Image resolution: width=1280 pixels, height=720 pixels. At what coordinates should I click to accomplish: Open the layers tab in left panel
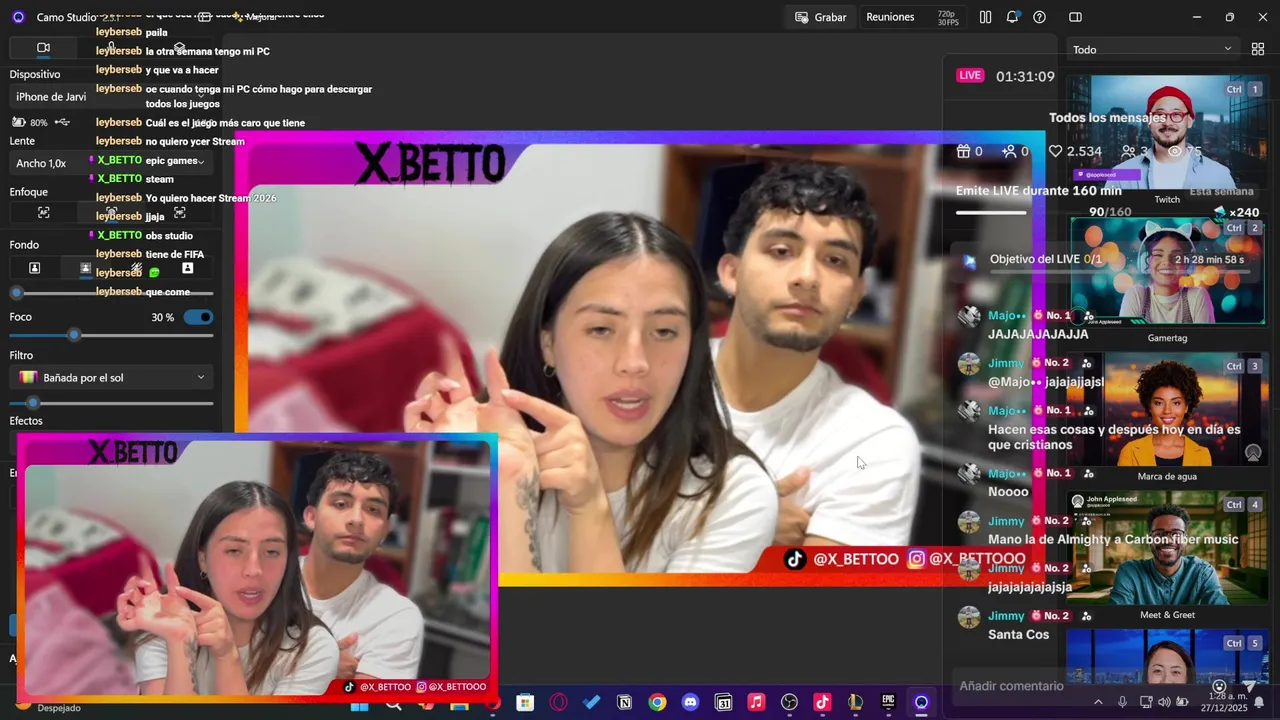pyautogui.click(x=179, y=48)
